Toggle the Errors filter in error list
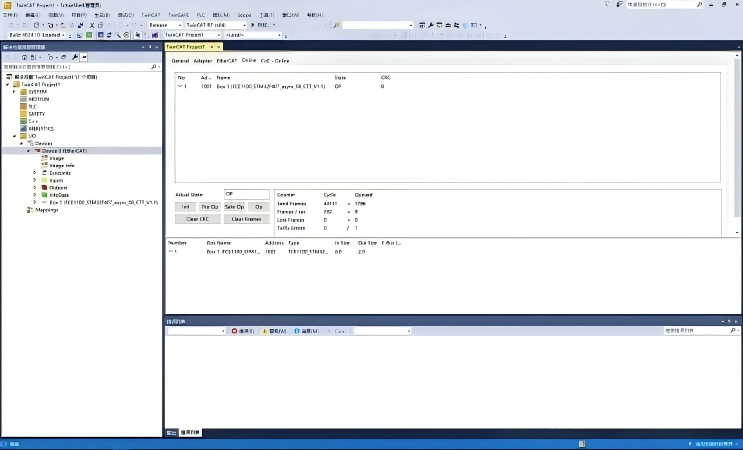Screen dimensions: 743x450 pyautogui.click(x=243, y=331)
